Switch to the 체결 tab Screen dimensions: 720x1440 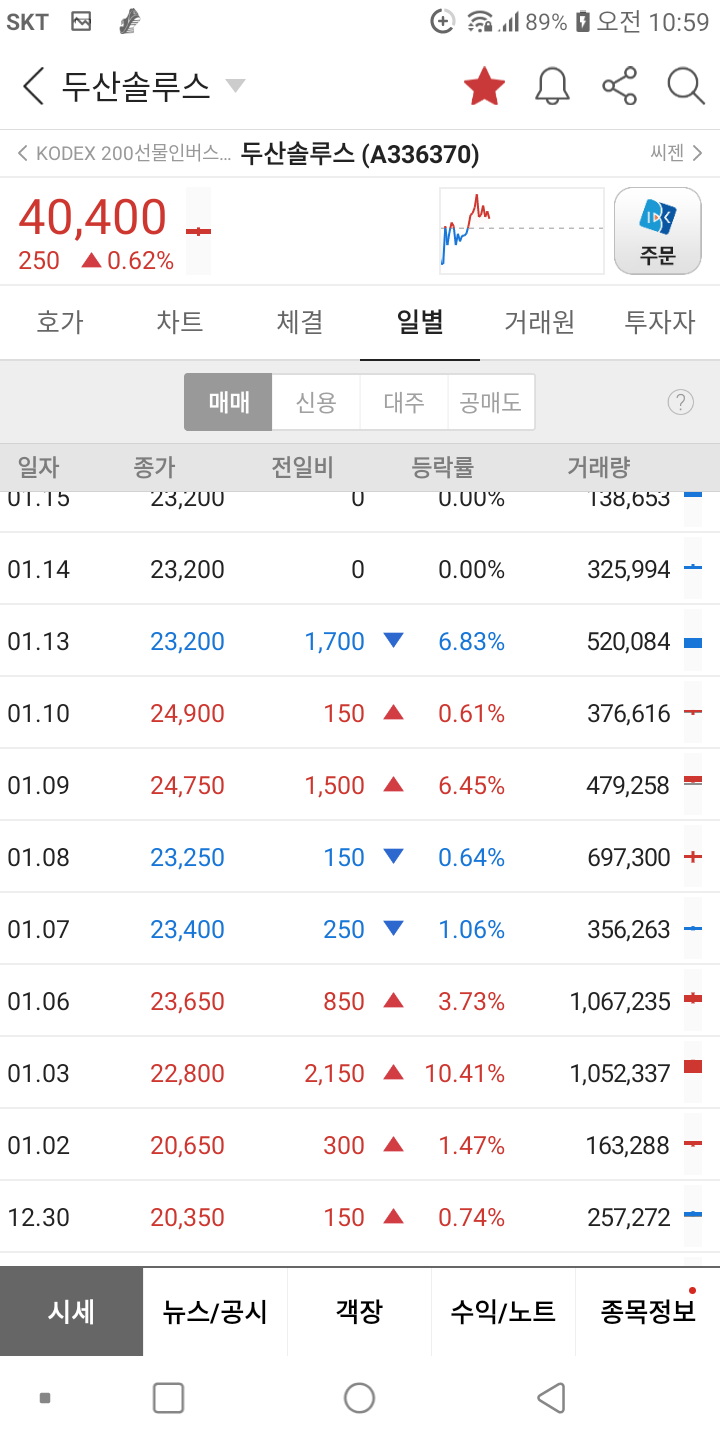point(300,322)
